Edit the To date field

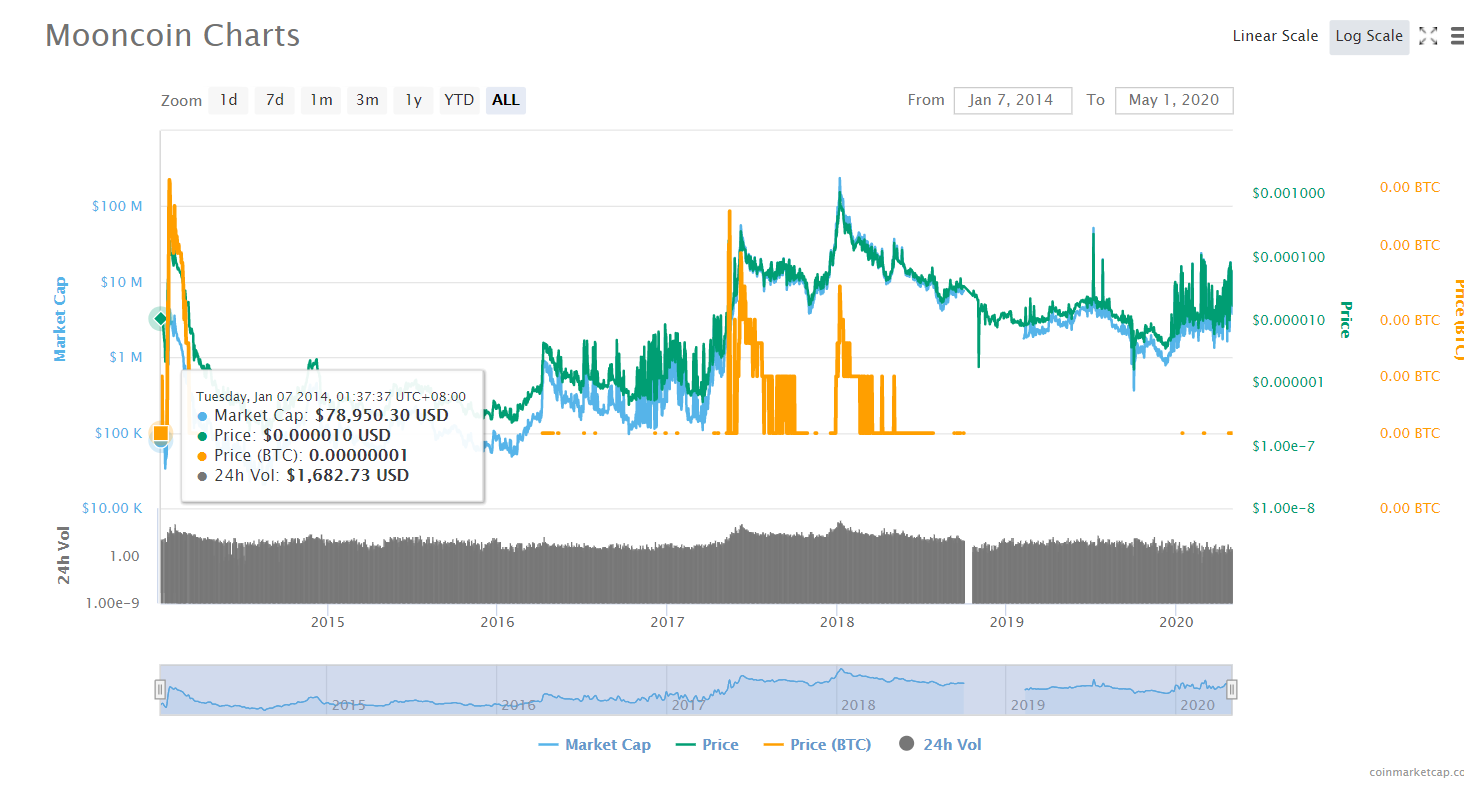tap(1174, 100)
